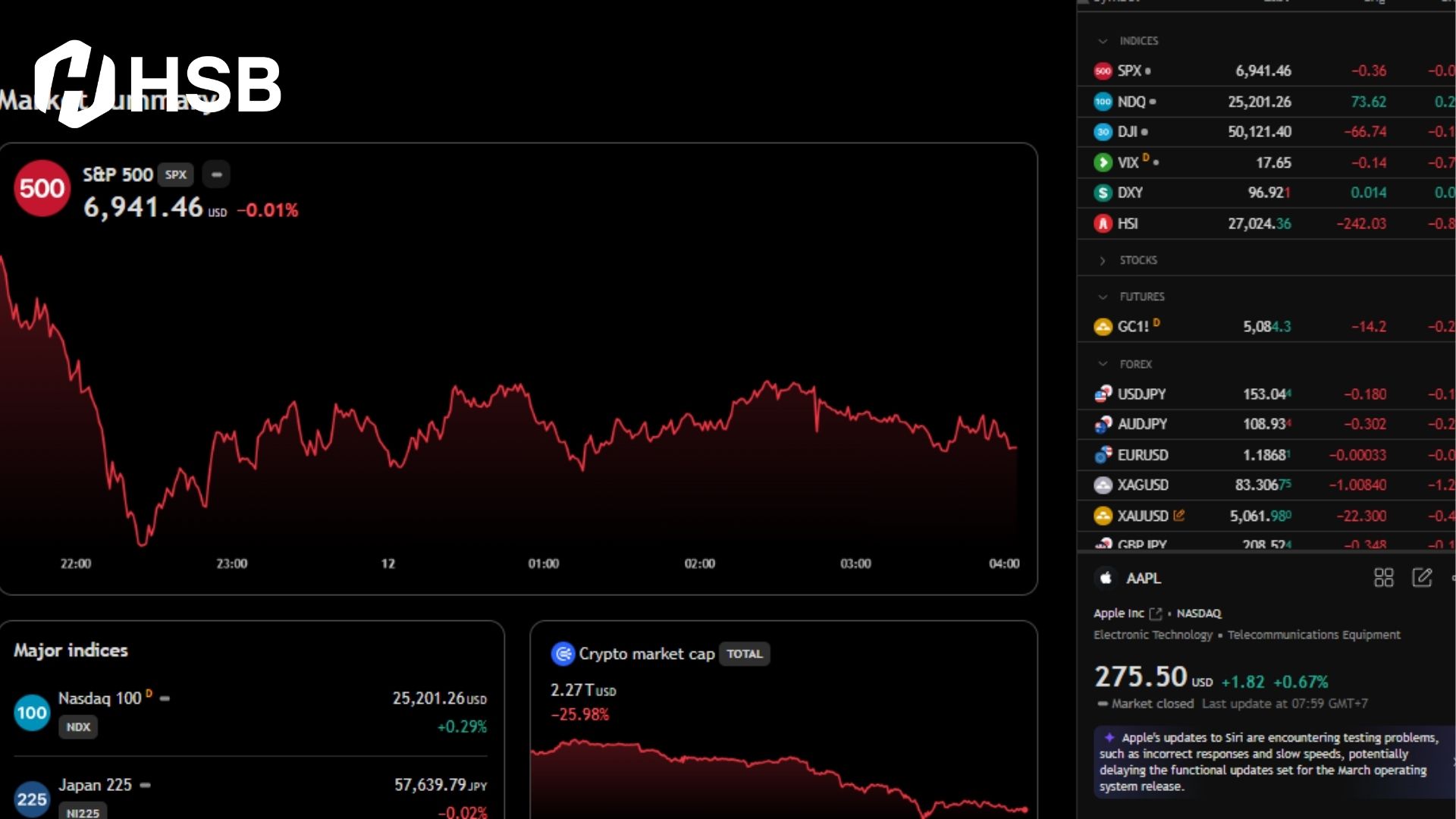The height and width of the screenshot is (819, 1456).
Task: Click the TOTAL tag next to Crypto market cap
Action: click(744, 654)
